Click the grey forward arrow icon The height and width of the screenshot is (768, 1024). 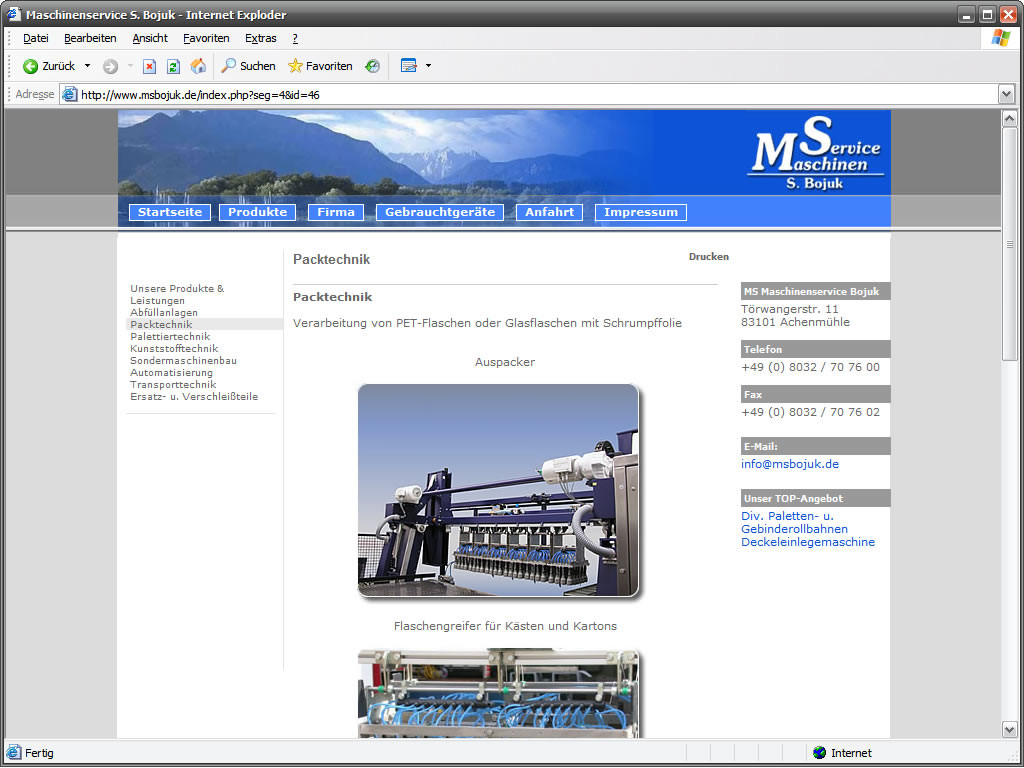110,66
